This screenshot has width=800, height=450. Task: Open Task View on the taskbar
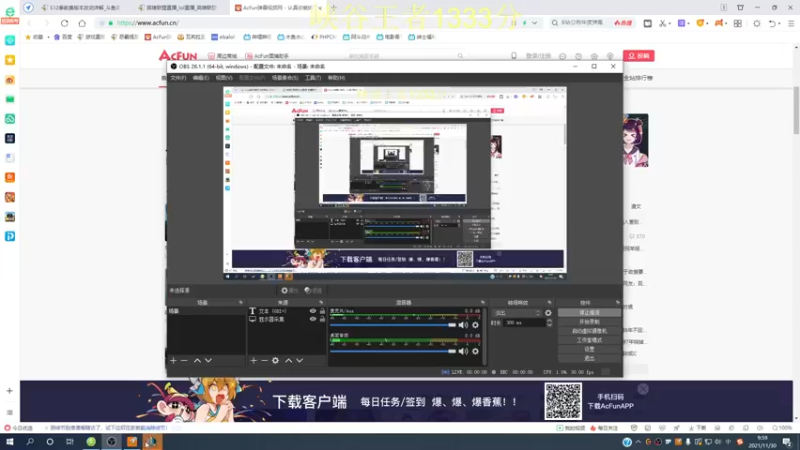coord(70,442)
